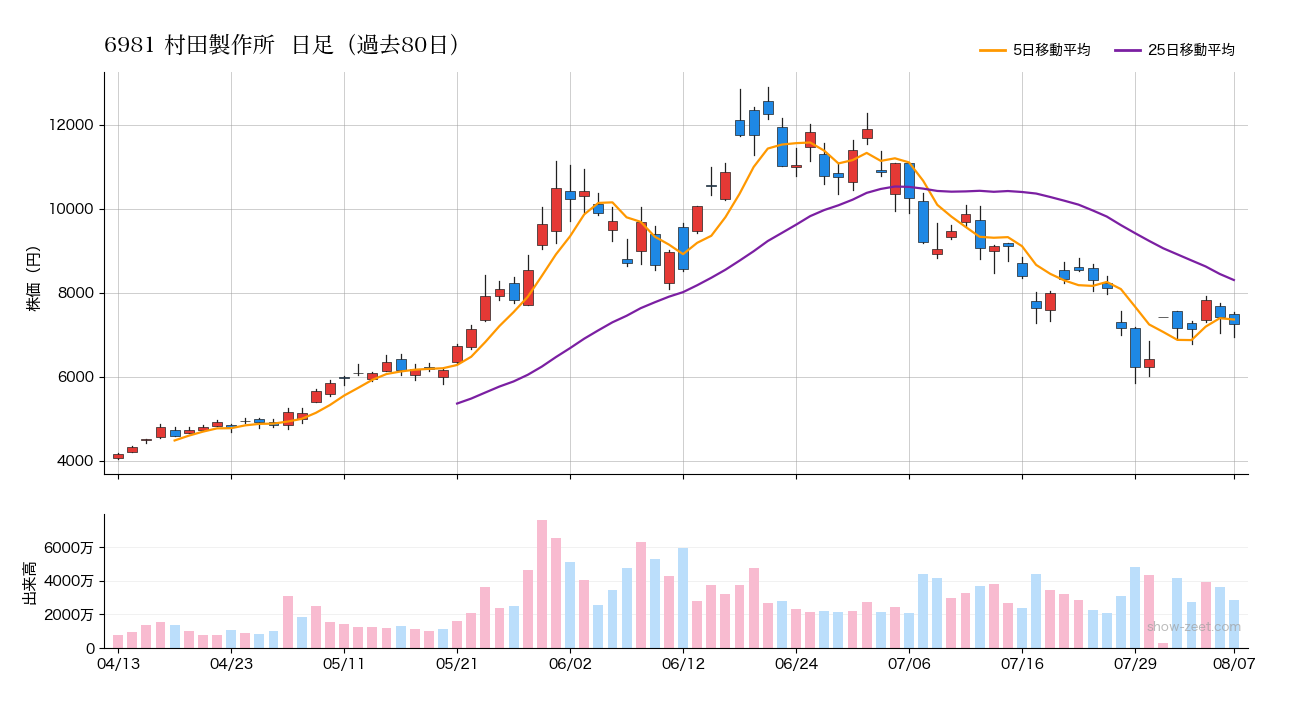
Task: Select the 06/24 date label
Action: coord(796,662)
